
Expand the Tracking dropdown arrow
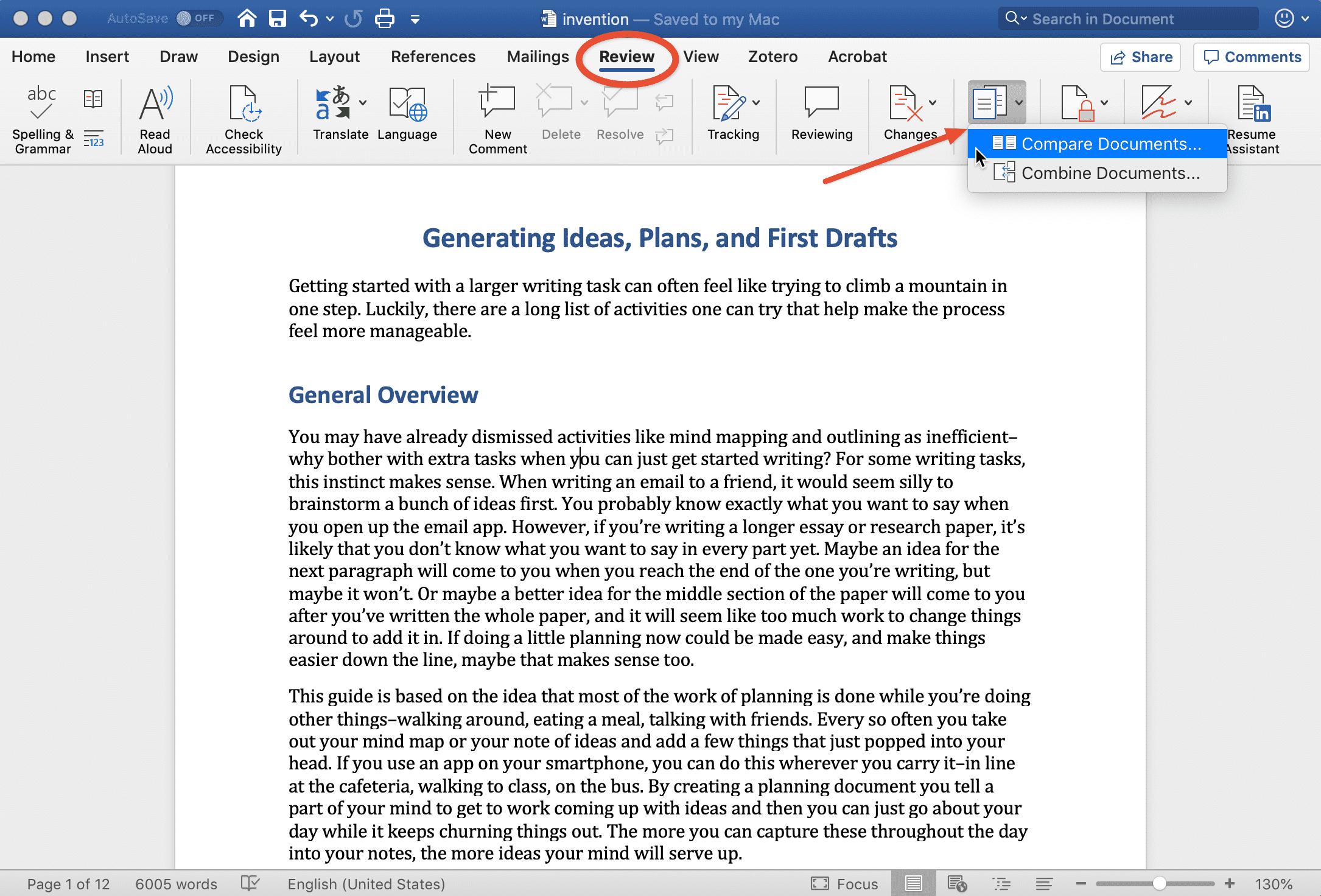point(756,103)
